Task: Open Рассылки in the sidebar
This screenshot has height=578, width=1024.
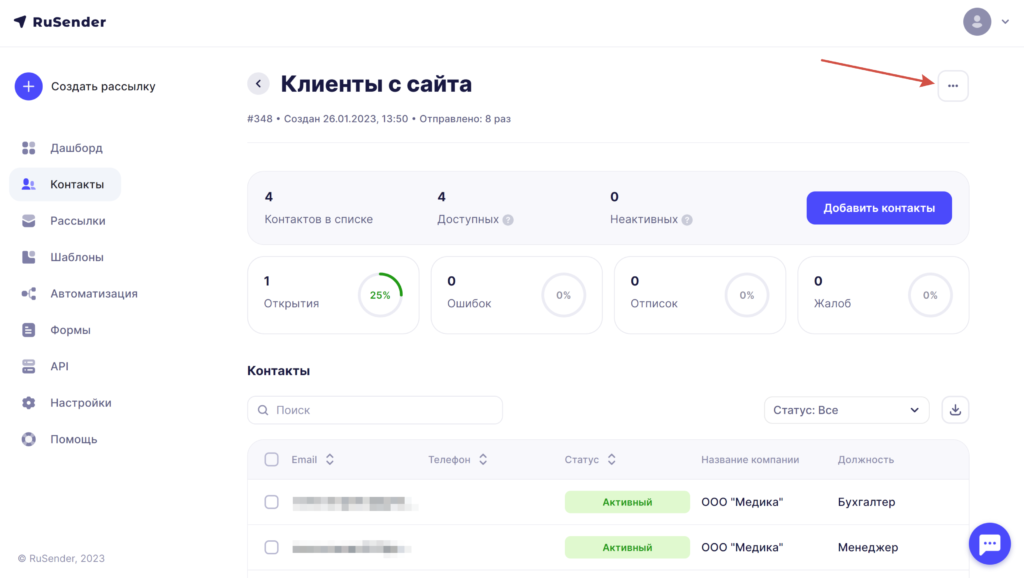Action: click(x=78, y=221)
